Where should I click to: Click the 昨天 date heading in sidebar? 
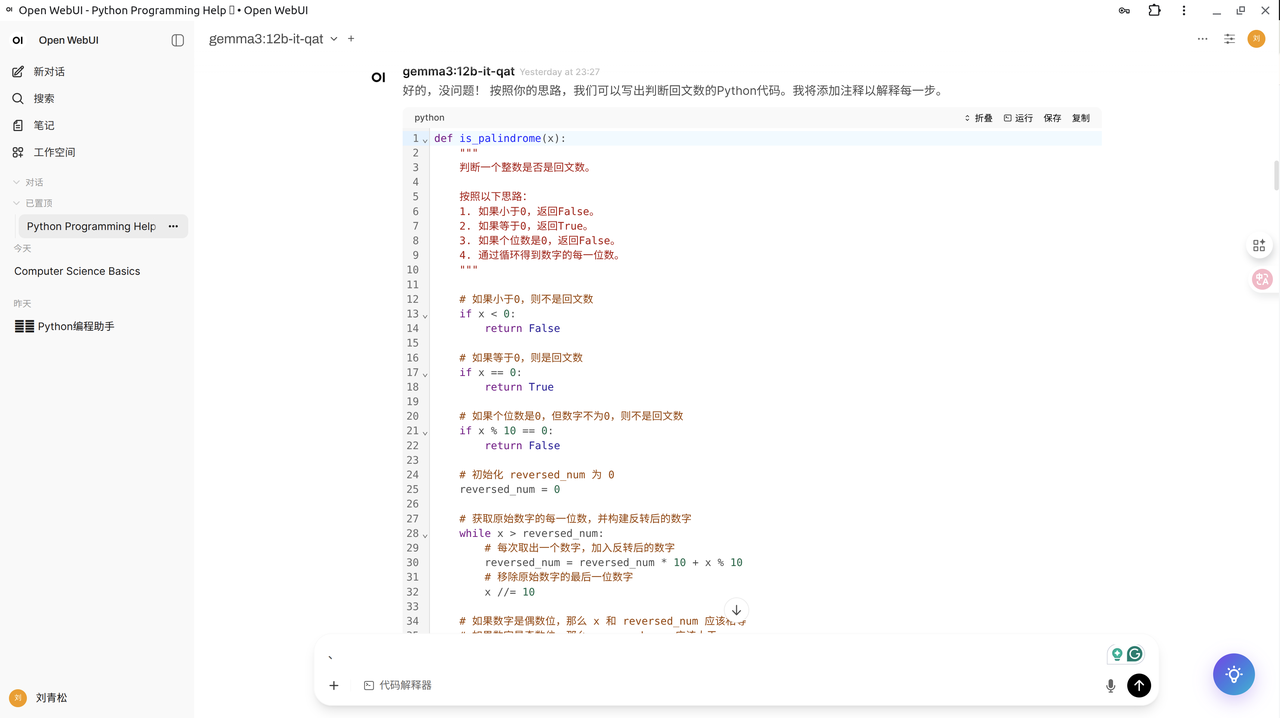(22, 303)
